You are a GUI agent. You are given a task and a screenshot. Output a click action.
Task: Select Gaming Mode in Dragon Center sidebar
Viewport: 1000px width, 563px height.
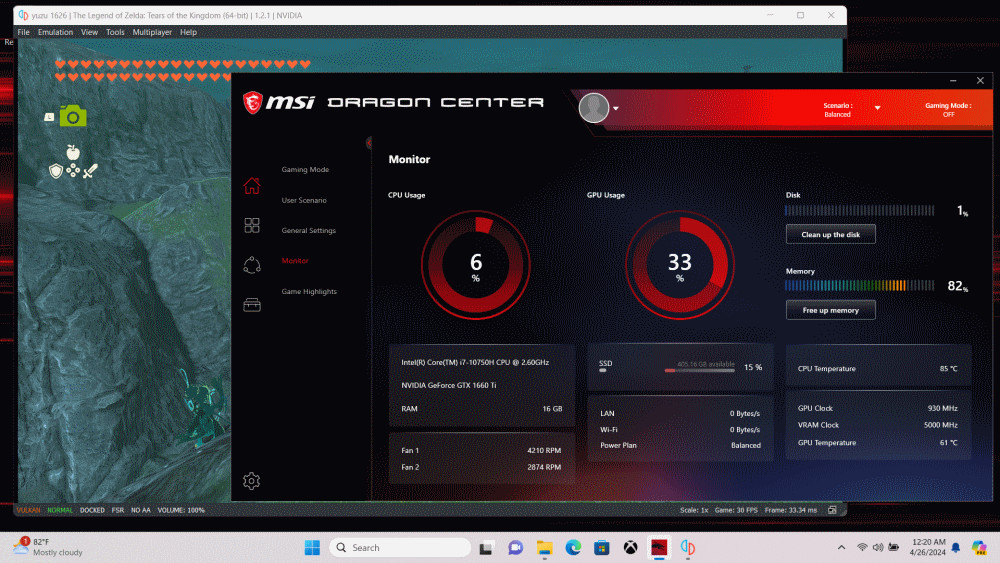tap(305, 170)
